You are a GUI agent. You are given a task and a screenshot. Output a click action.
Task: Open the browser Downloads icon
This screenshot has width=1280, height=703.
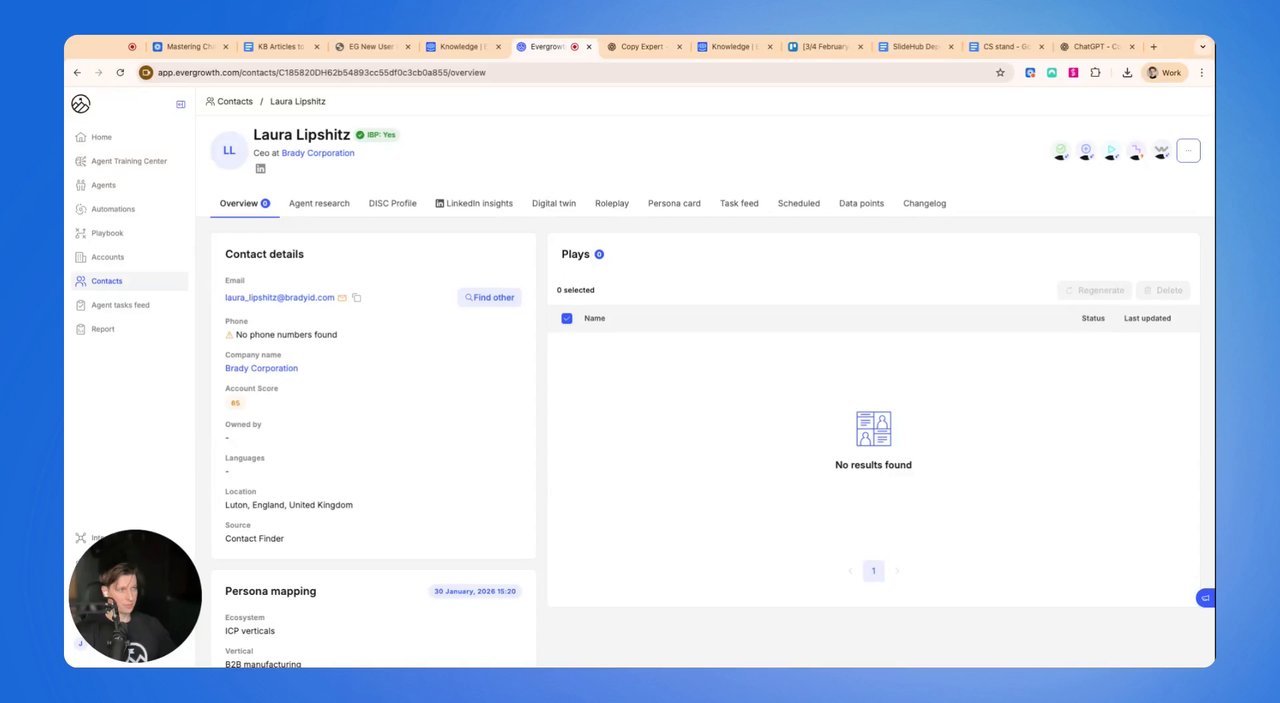1127,73
